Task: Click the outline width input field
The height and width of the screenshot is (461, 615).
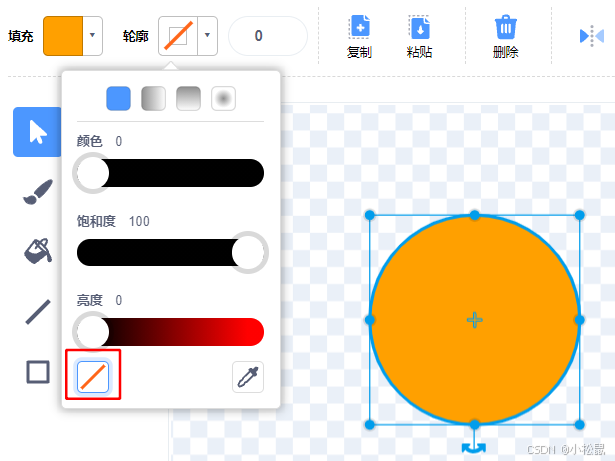Action: 268,36
